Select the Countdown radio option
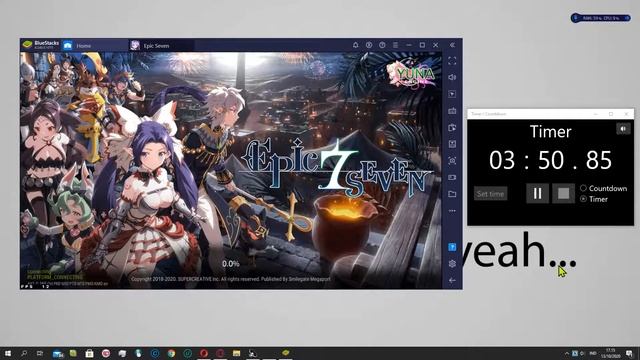The image size is (640, 360). [x=603, y=188]
